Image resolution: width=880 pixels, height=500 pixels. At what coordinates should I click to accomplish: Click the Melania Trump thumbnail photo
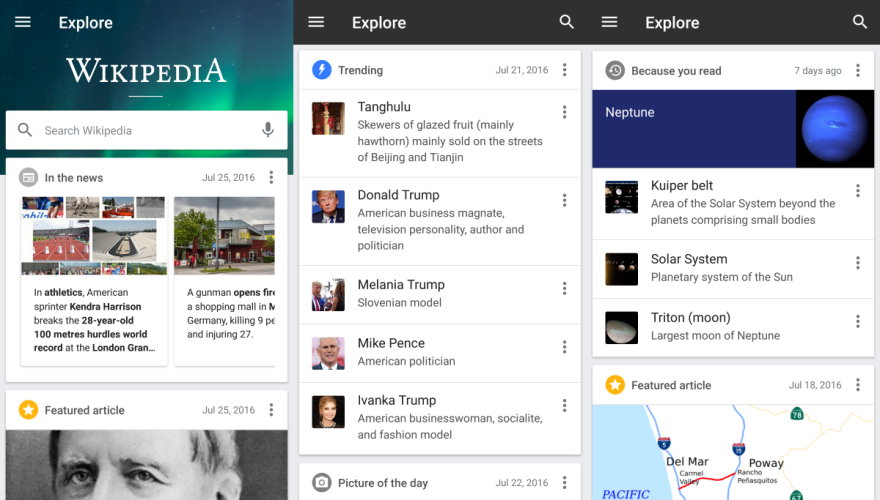(328, 295)
